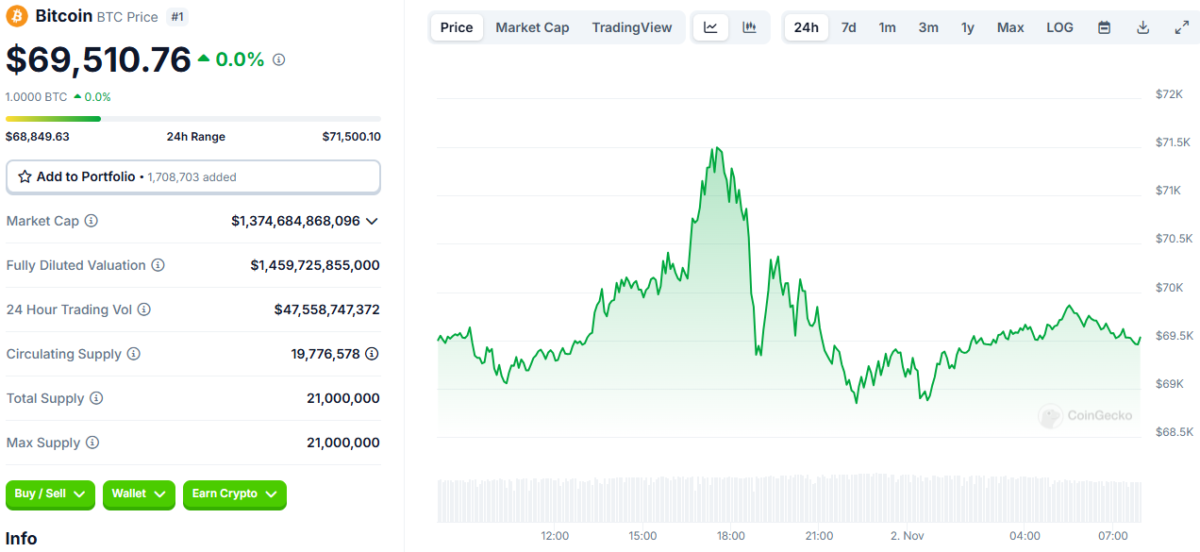Open the Earn Crypto dropdown
This screenshot has width=1200, height=552.
click(234, 494)
